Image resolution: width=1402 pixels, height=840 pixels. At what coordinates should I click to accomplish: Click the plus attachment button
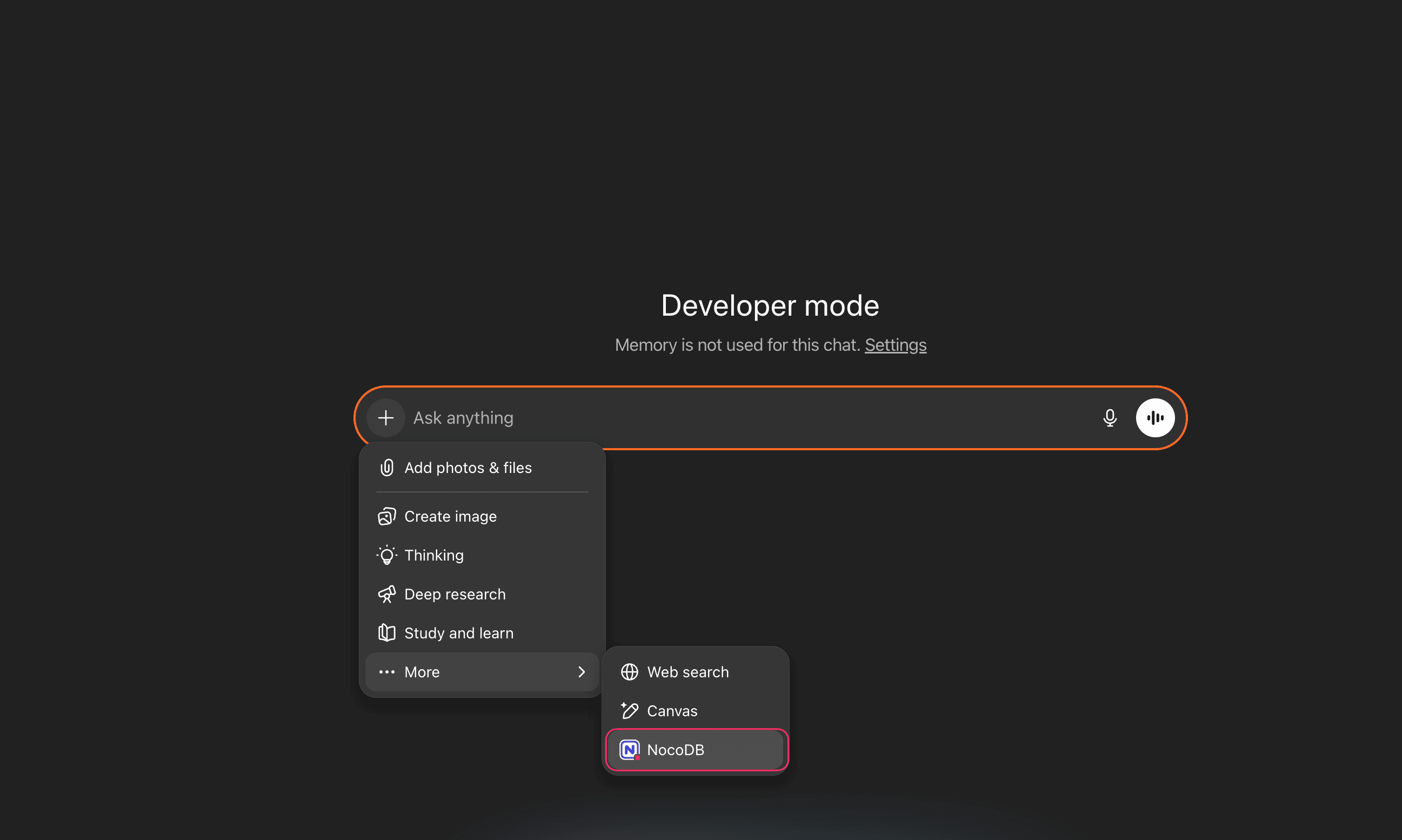[385, 418]
